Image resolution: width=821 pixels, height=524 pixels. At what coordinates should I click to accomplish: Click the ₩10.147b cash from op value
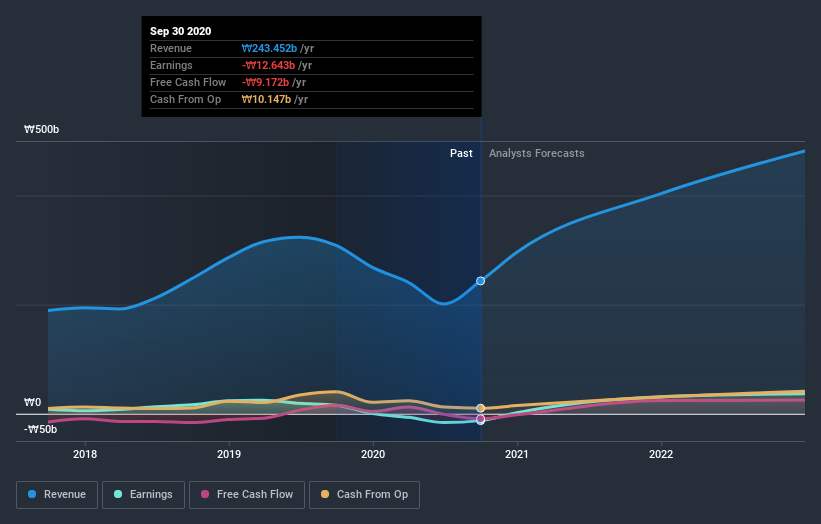267,99
